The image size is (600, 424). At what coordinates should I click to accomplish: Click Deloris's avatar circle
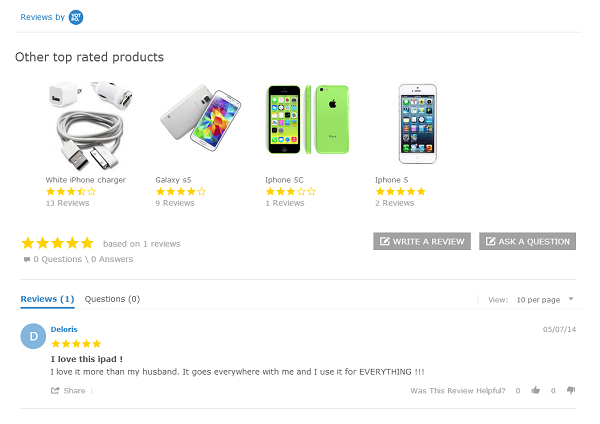pyautogui.click(x=33, y=337)
